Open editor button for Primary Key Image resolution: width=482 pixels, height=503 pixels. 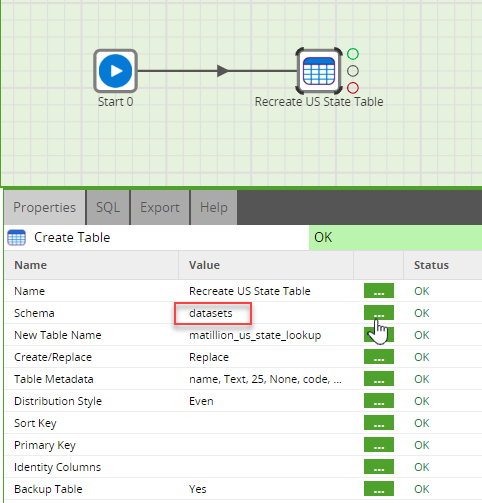[379, 445]
